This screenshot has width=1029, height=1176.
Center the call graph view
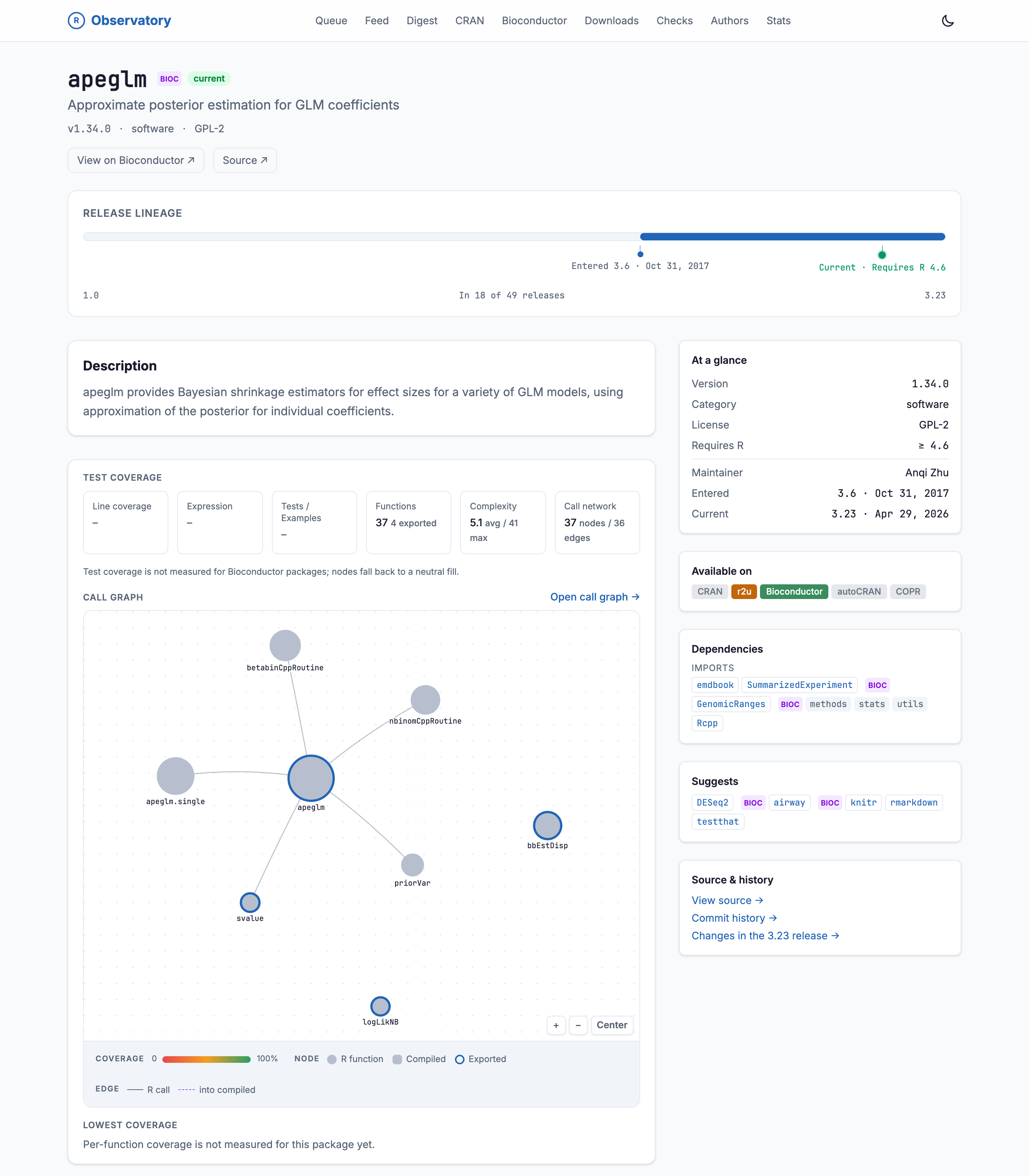click(612, 1025)
